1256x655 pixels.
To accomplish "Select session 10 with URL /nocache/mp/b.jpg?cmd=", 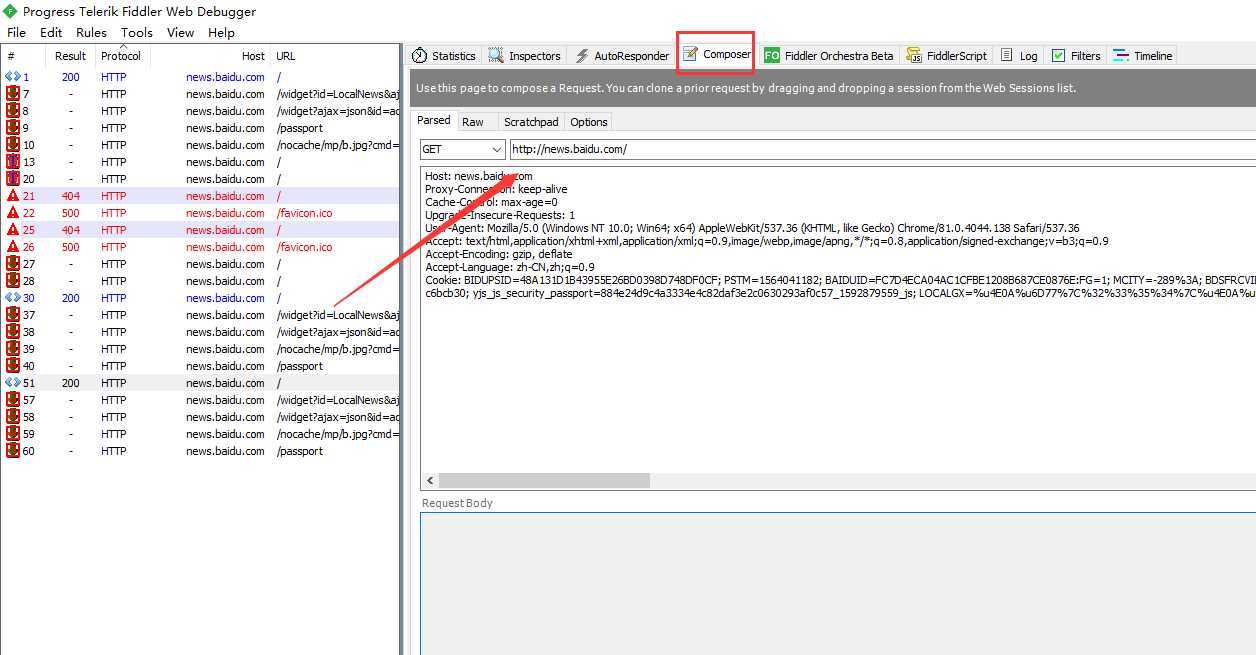I will pyautogui.click(x=201, y=145).
